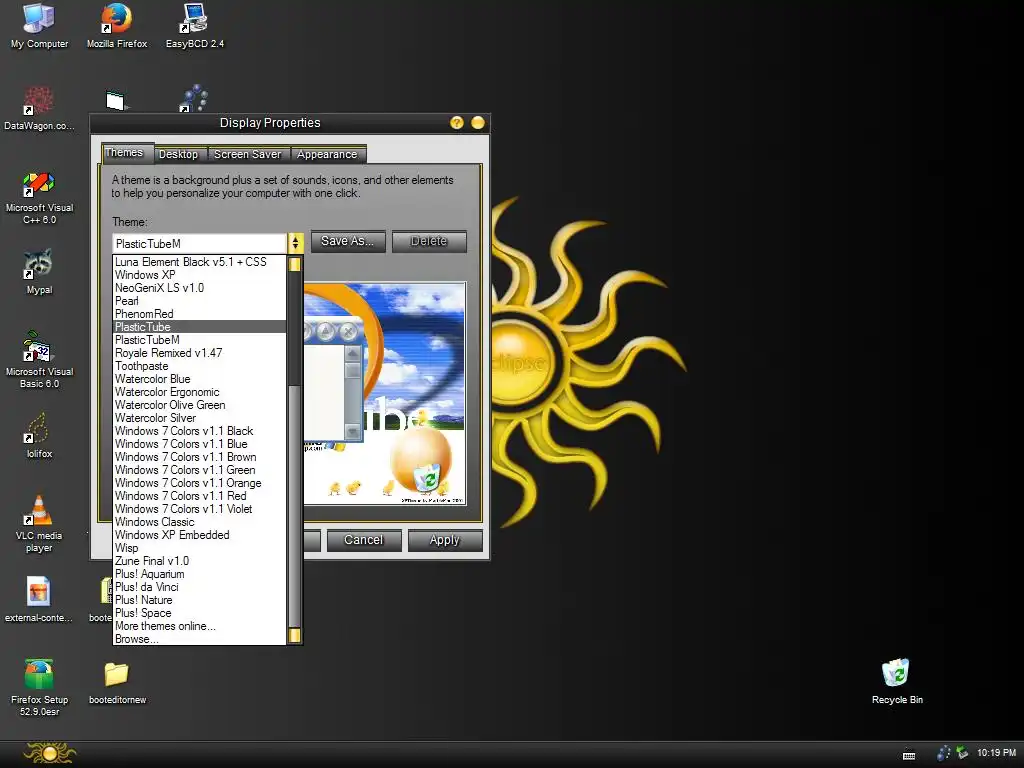Click the theme preview image

[385, 393]
